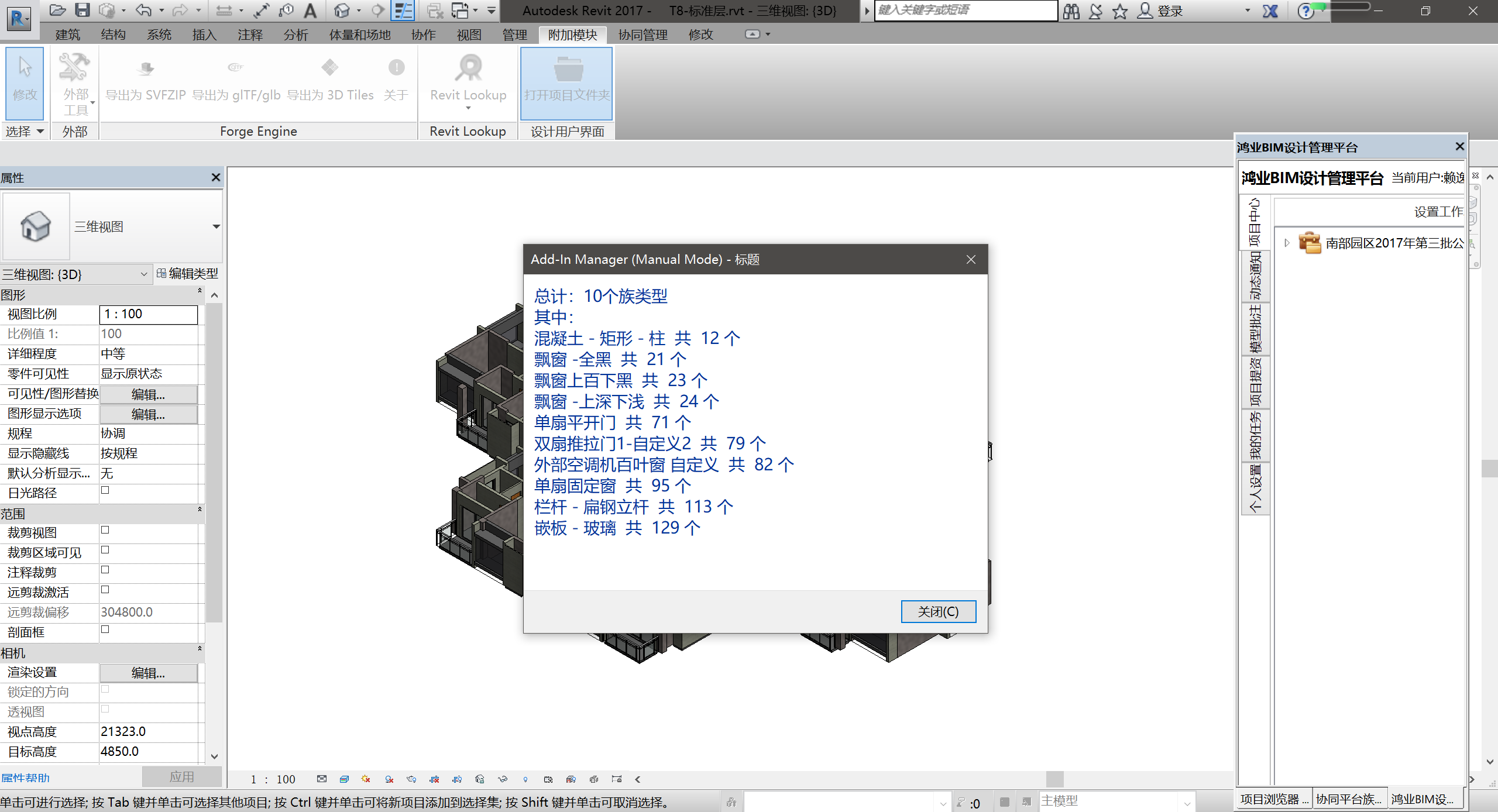Image resolution: width=1498 pixels, height=812 pixels.
Task: Click the 关闭(C) button in dialog
Action: click(x=938, y=611)
